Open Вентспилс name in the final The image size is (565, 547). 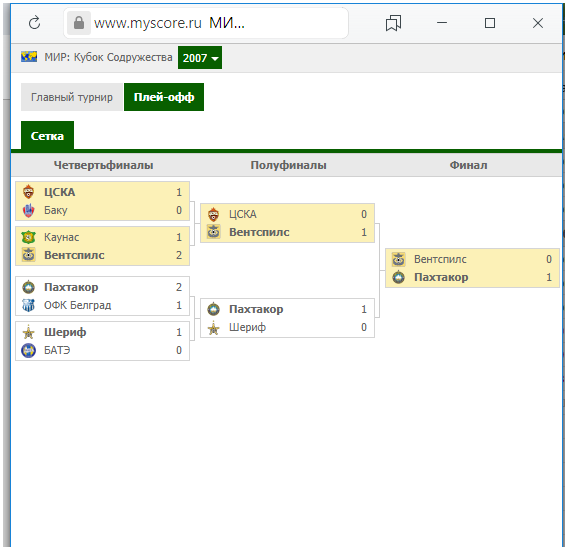pos(440,259)
